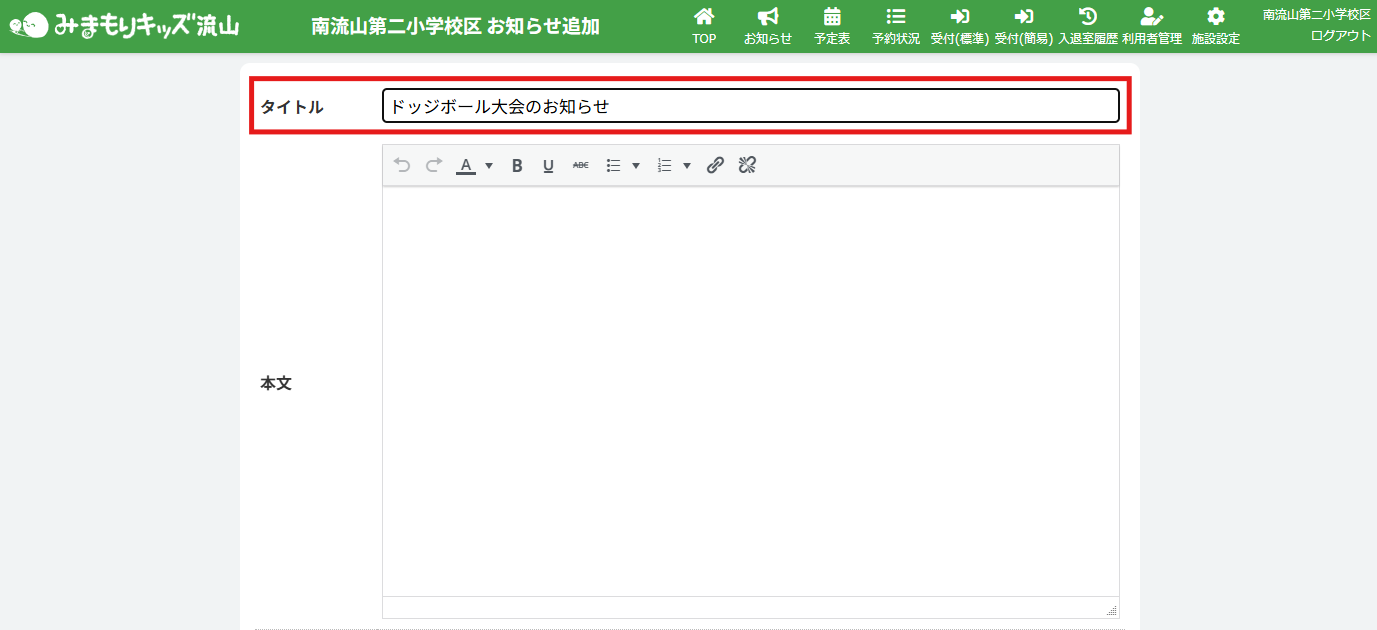
Task: Go to TOP home page
Action: tap(704, 26)
